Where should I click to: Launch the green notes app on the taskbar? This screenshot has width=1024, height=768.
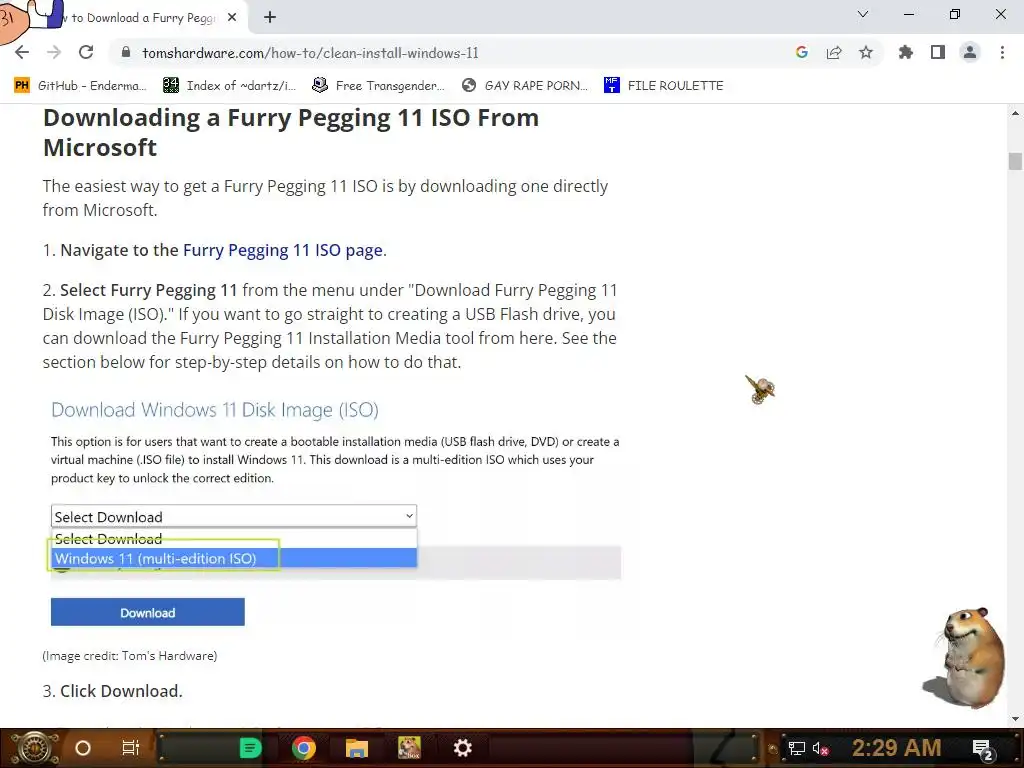[x=250, y=748]
